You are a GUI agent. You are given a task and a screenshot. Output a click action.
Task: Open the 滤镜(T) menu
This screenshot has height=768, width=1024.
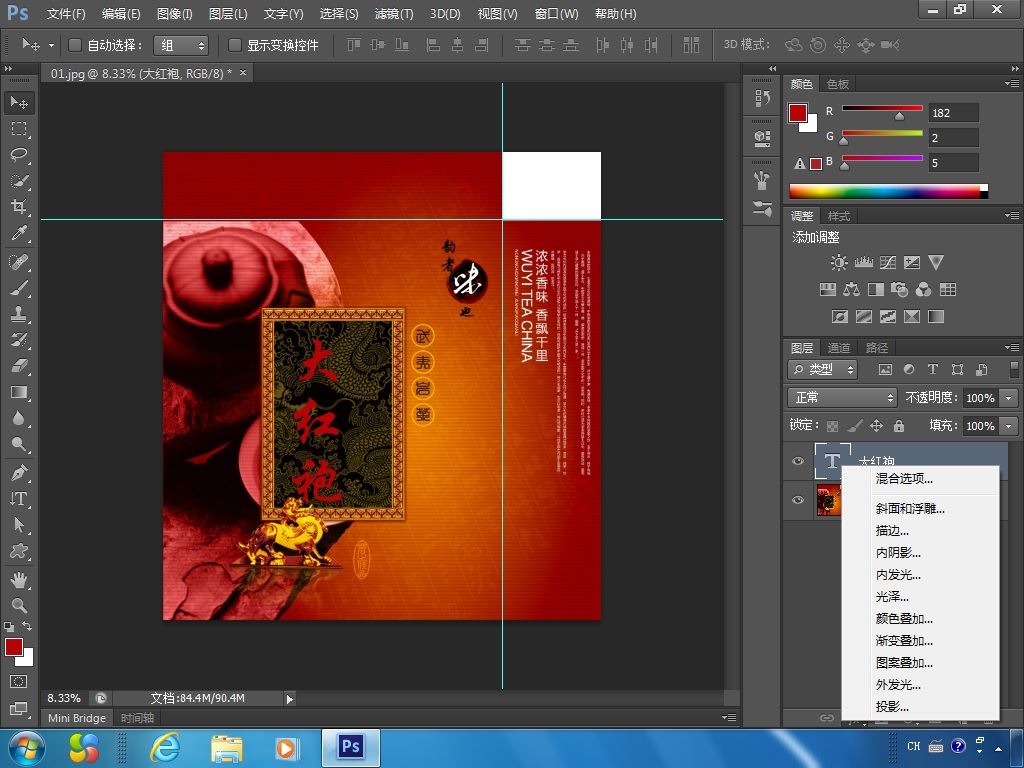pos(394,14)
